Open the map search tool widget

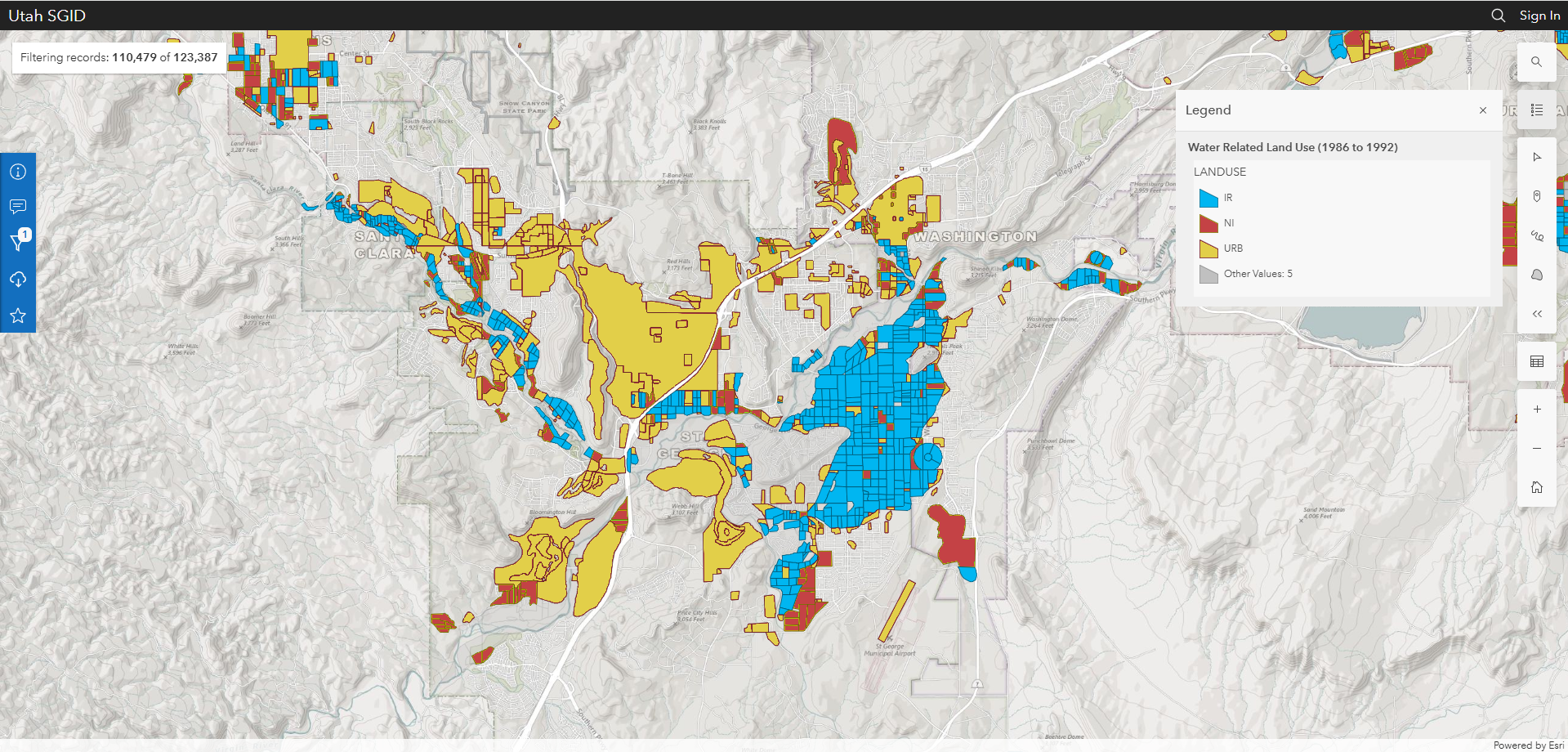[x=1536, y=61]
